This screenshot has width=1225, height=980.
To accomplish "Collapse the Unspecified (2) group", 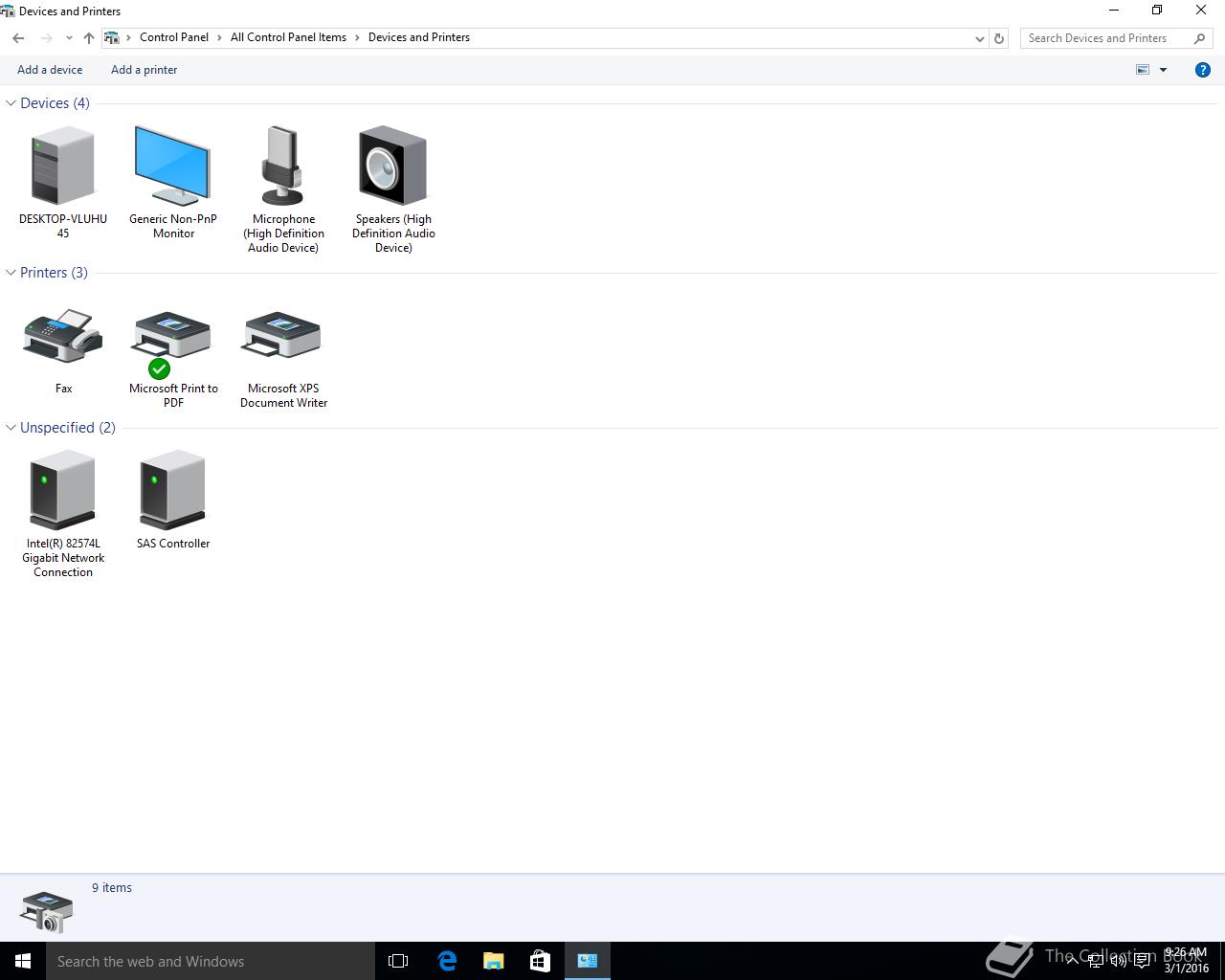I will [x=11, y=427].
